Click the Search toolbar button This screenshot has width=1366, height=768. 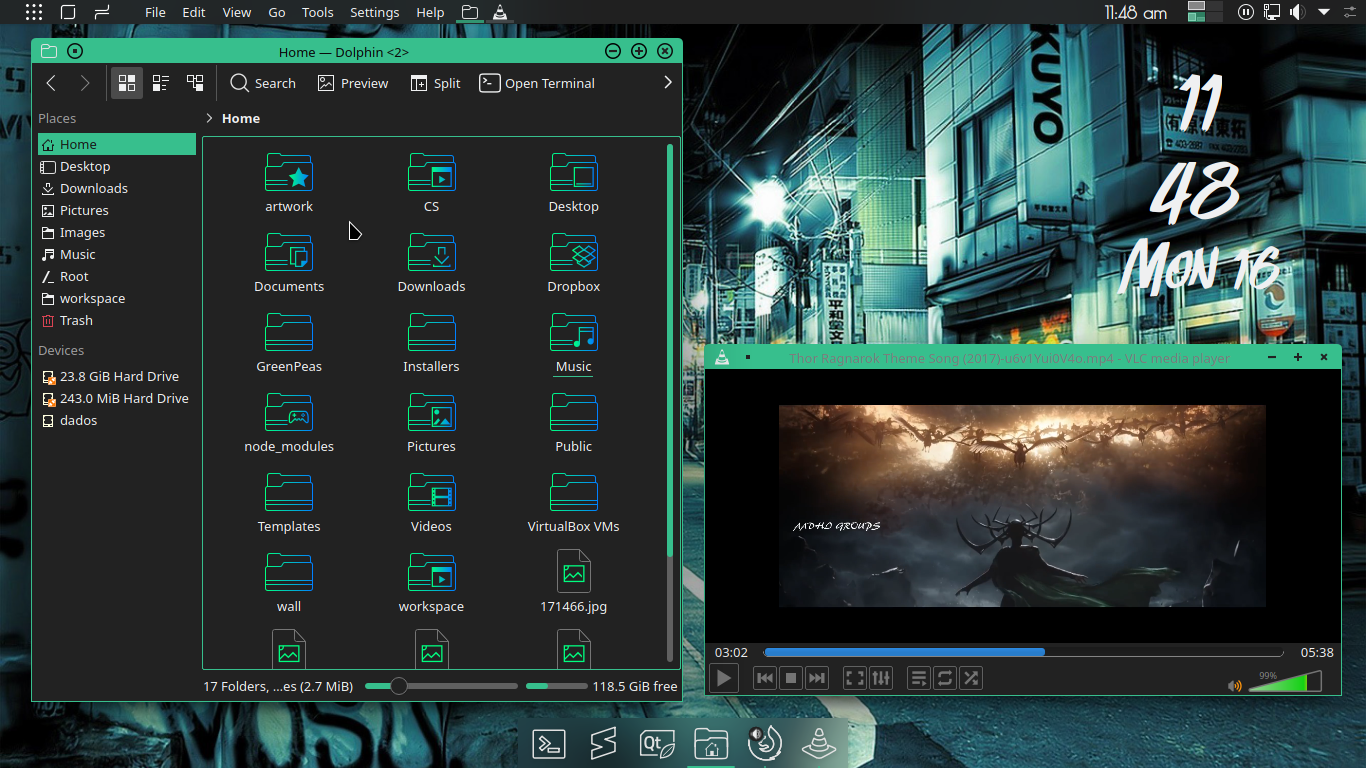click(x=263, y=83)
